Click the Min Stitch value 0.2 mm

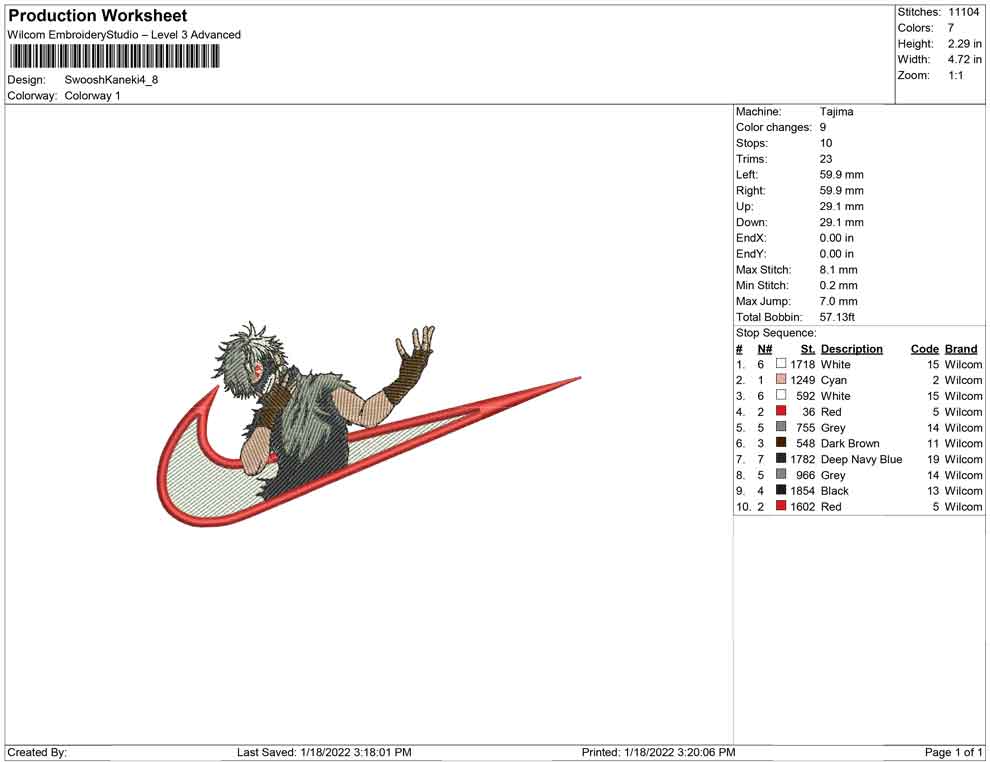click(x=838, y=285)
